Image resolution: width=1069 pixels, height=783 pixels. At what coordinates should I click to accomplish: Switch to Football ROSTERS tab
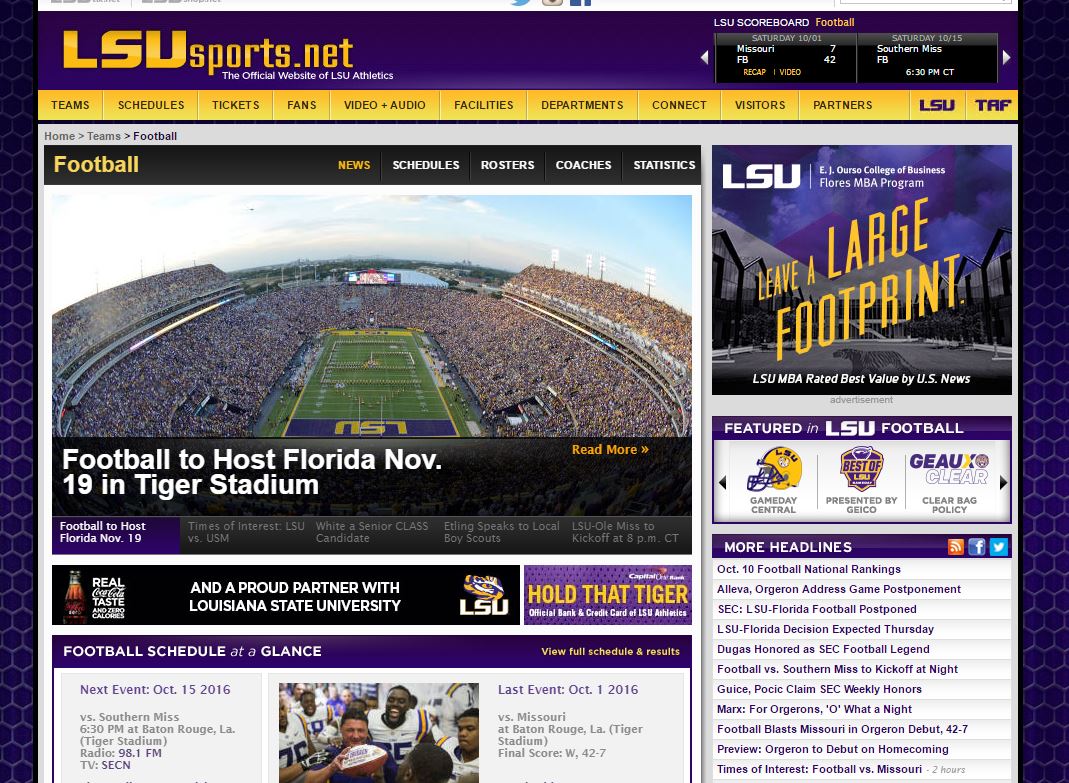click(507, 165)
